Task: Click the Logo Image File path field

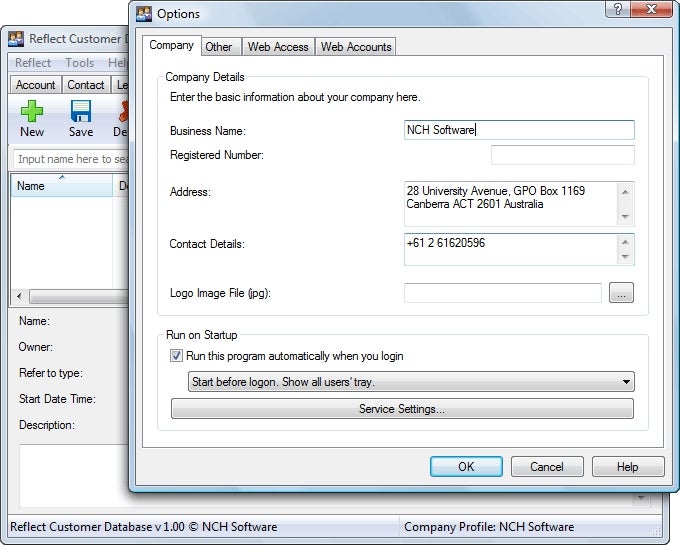Action: tap(503, 293)
